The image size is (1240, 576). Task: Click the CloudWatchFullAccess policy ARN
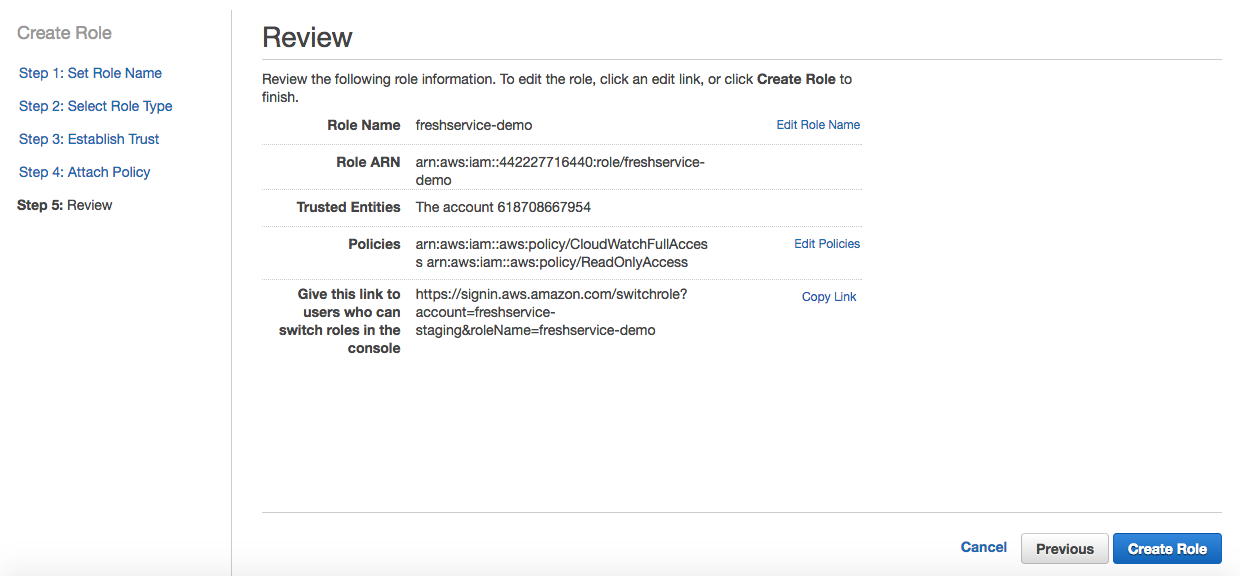point(561,243)
